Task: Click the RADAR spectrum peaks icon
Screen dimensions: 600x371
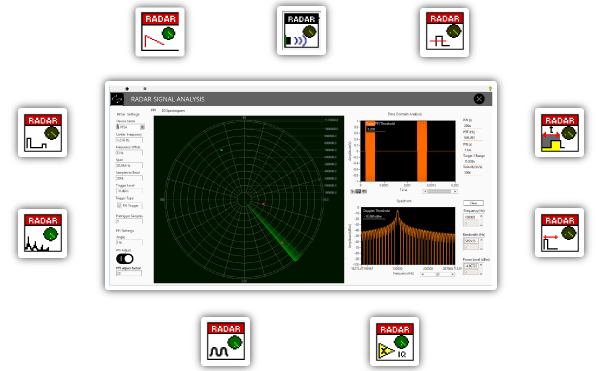Action: (42, 233)
